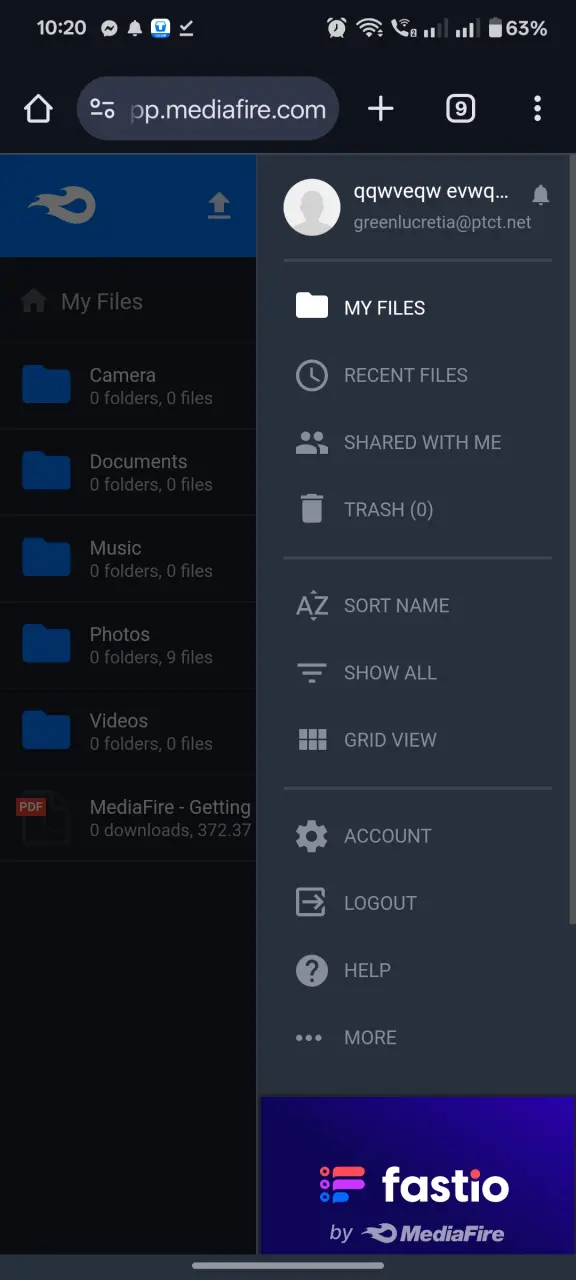Open SHARED WITH ME menu entry
Screen dimensions: 576x1280
(417, 442)
